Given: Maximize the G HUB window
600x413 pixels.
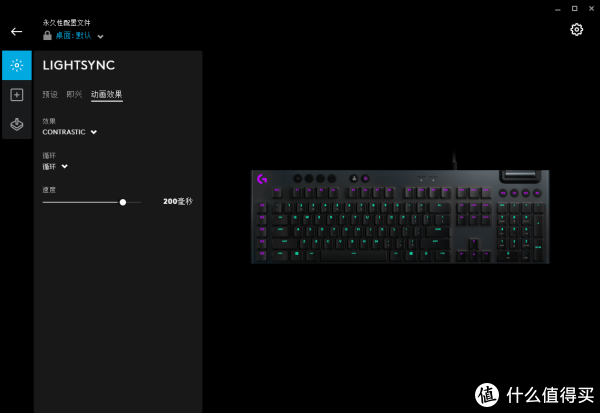Looking at the screenshot, I should tap(574, 8).
